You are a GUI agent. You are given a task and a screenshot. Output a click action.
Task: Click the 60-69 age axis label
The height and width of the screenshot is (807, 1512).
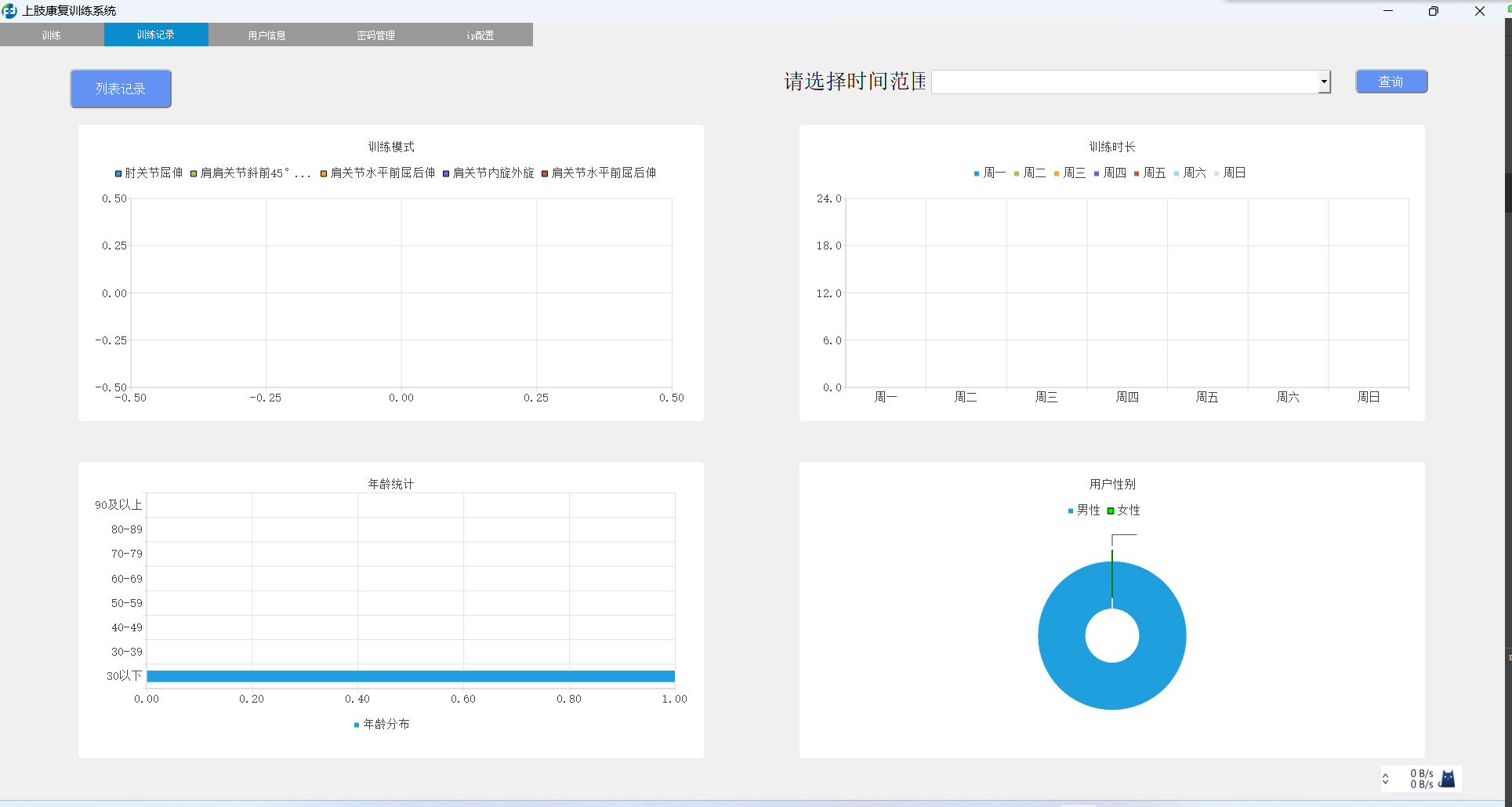pyautogui.click(x=127, y=580)
